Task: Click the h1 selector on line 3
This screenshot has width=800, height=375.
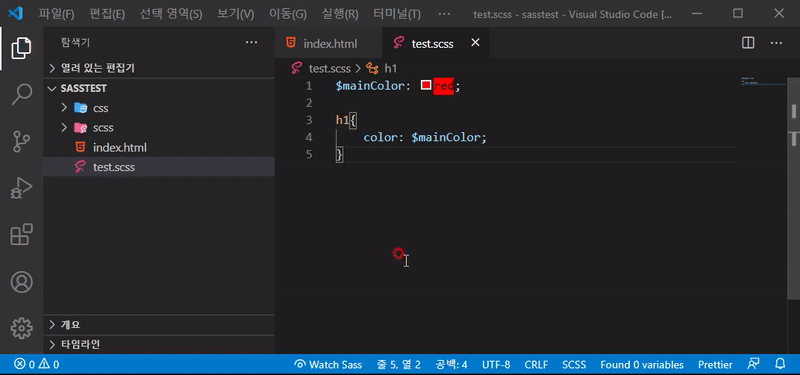Action: tap(342, 120)
